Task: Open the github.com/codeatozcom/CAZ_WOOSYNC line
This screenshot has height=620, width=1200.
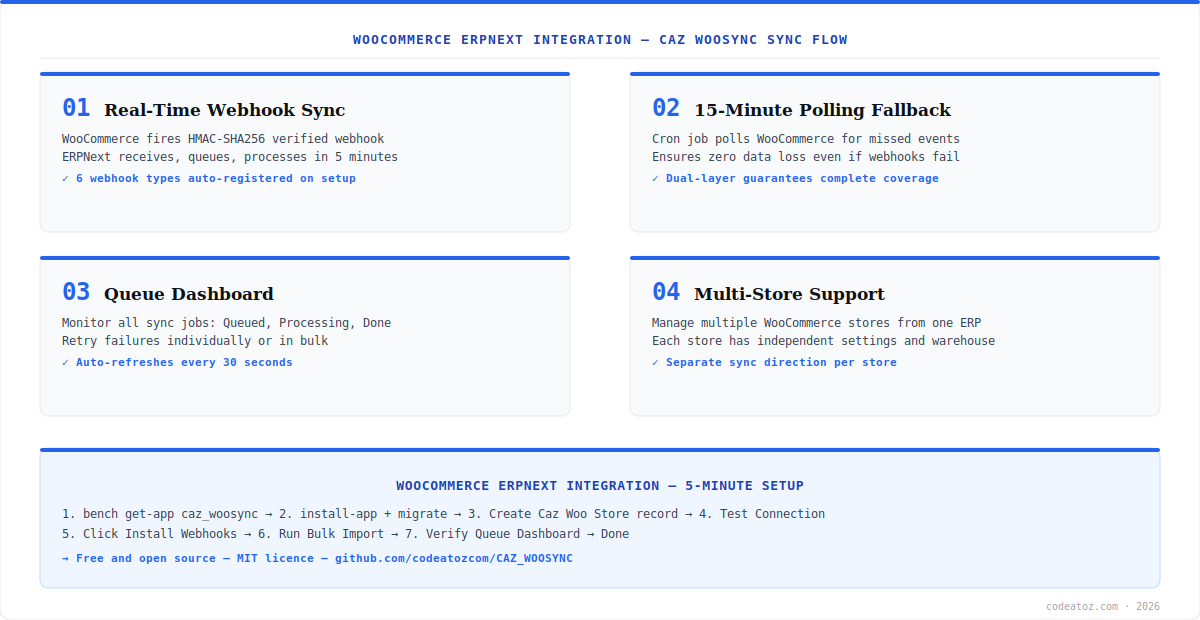Action: (x=317, y=559)
